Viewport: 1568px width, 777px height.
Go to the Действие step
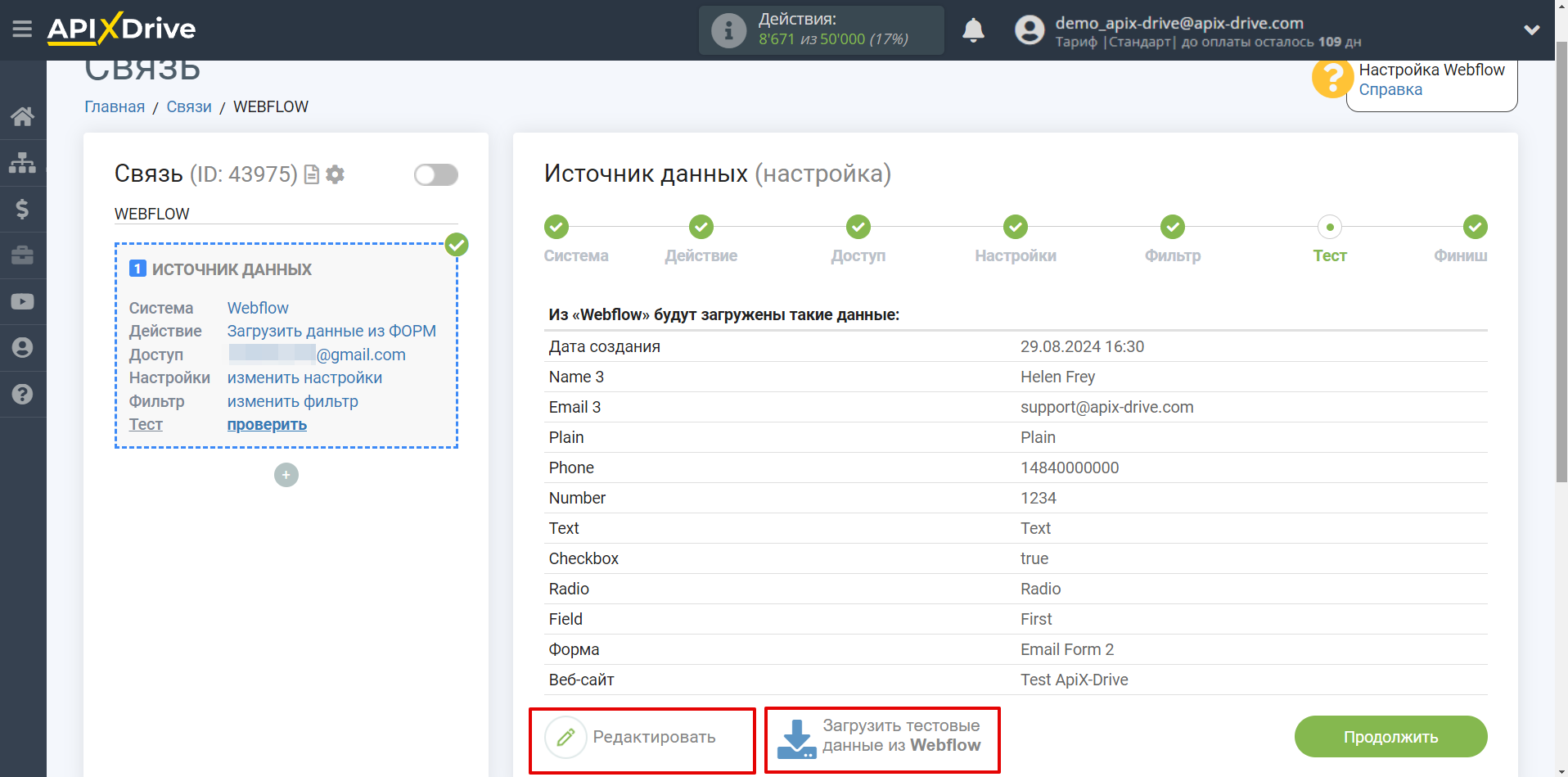(x=701, y=227)
